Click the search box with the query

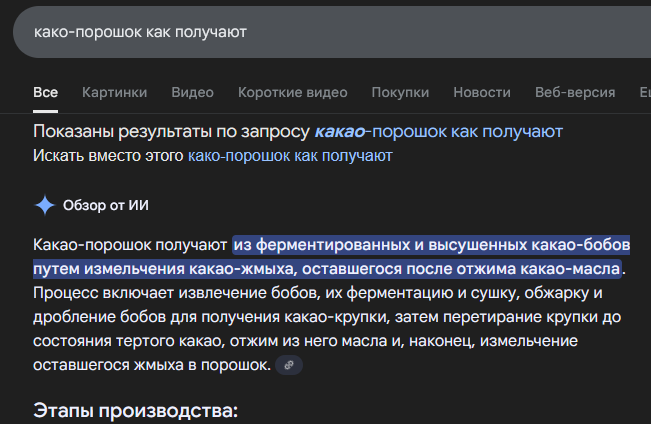pos(300,32)
